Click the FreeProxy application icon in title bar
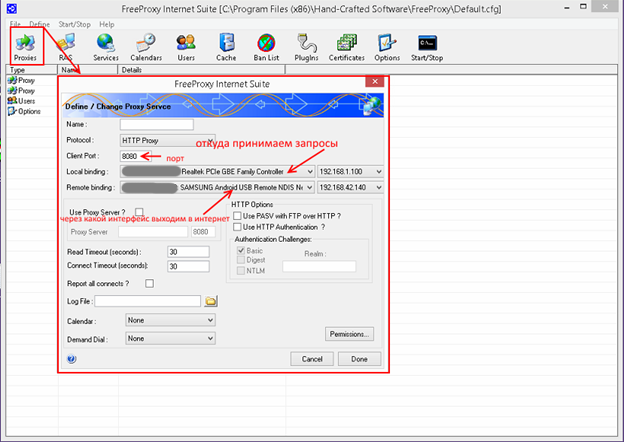 pyautogui.click(x=12, y=8)
